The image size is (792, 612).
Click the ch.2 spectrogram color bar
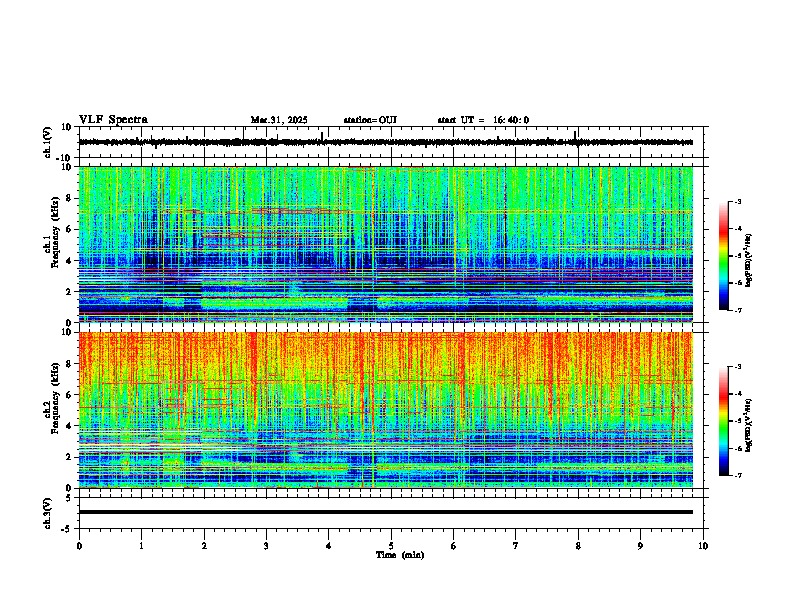[724, 421]
